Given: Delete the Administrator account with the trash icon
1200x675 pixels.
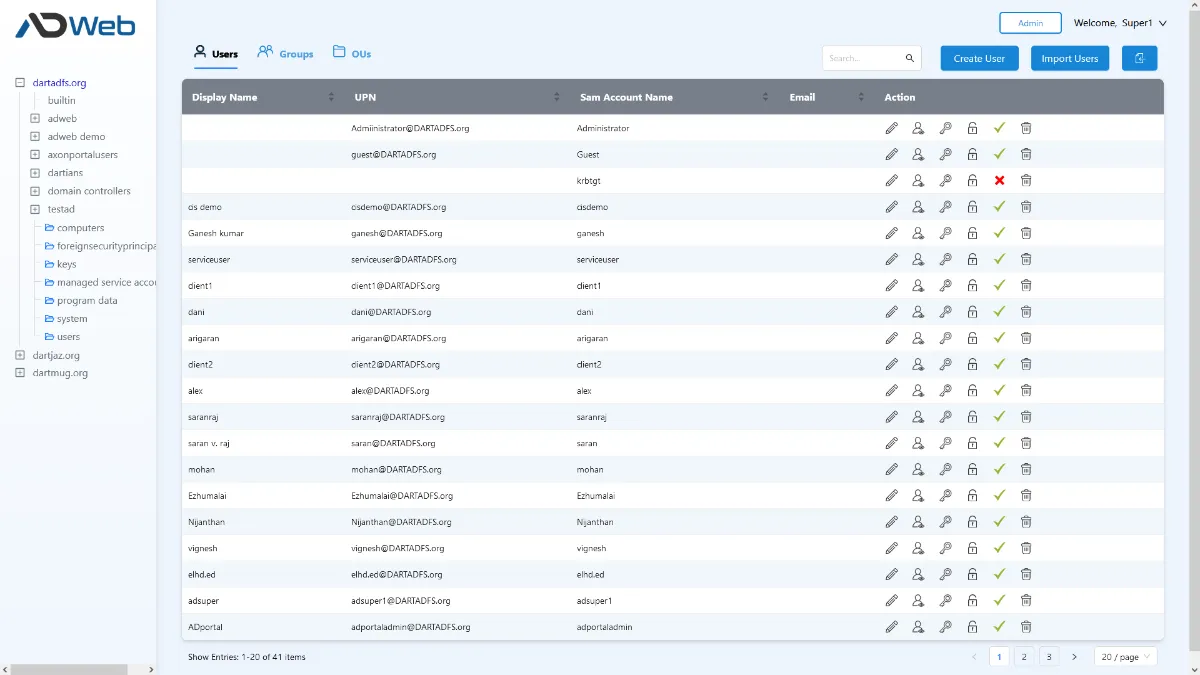Looking at the screenshot, I should tap(1026, 128).
